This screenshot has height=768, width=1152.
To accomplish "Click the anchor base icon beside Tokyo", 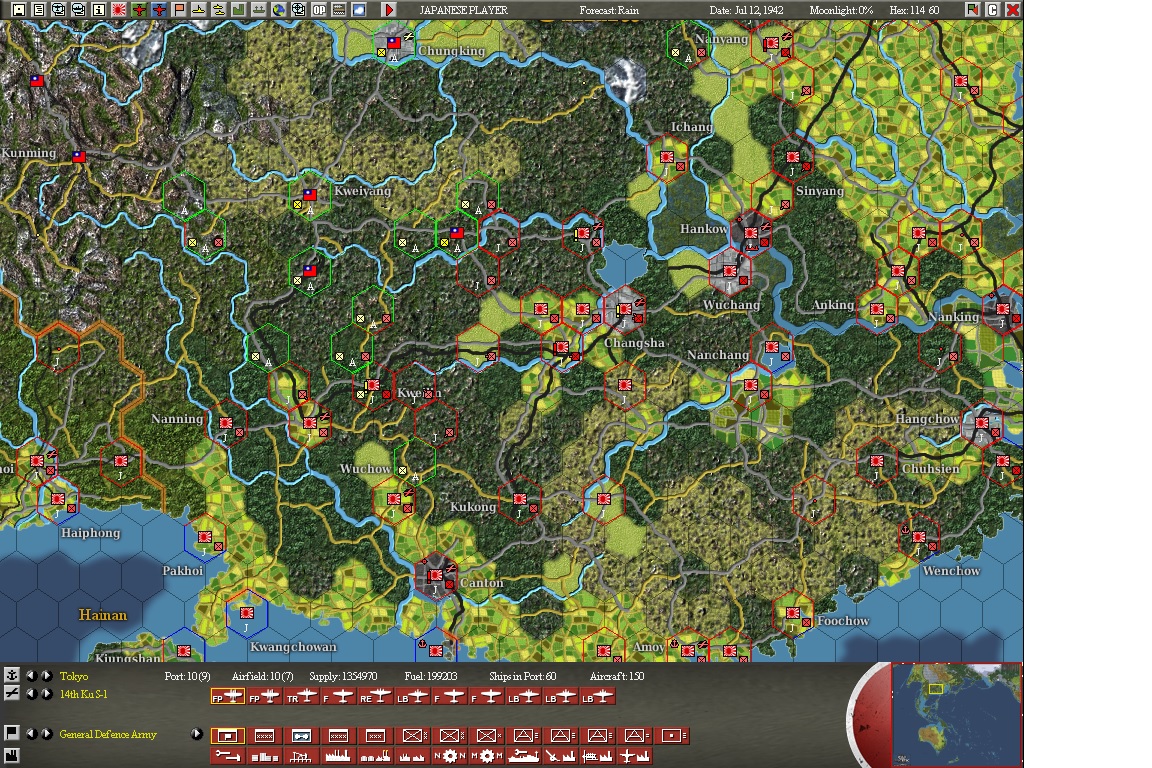I will pyautogui.click(x=12, y=675).
